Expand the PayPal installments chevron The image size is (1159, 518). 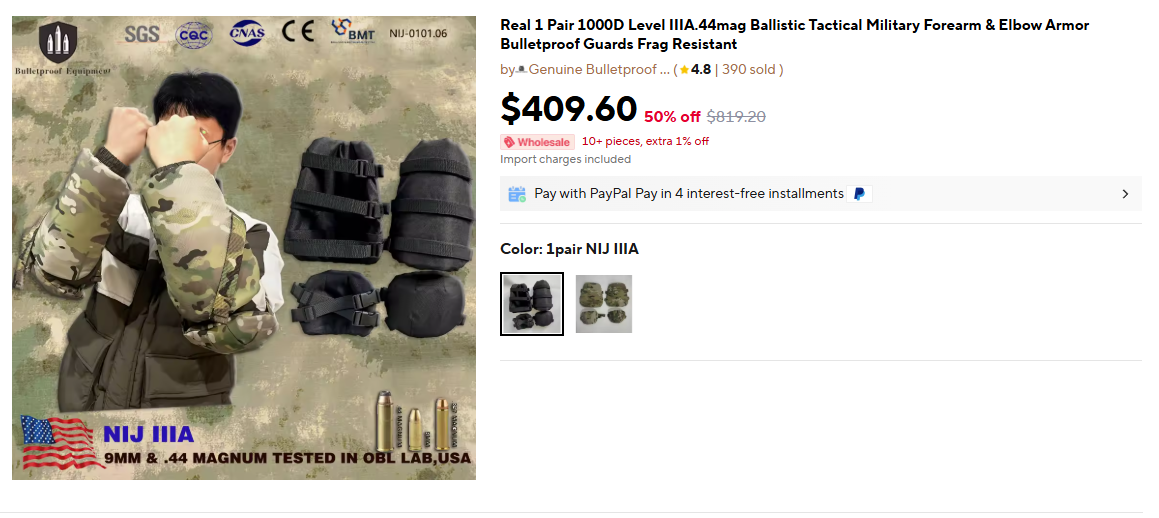coord(1125,194)
